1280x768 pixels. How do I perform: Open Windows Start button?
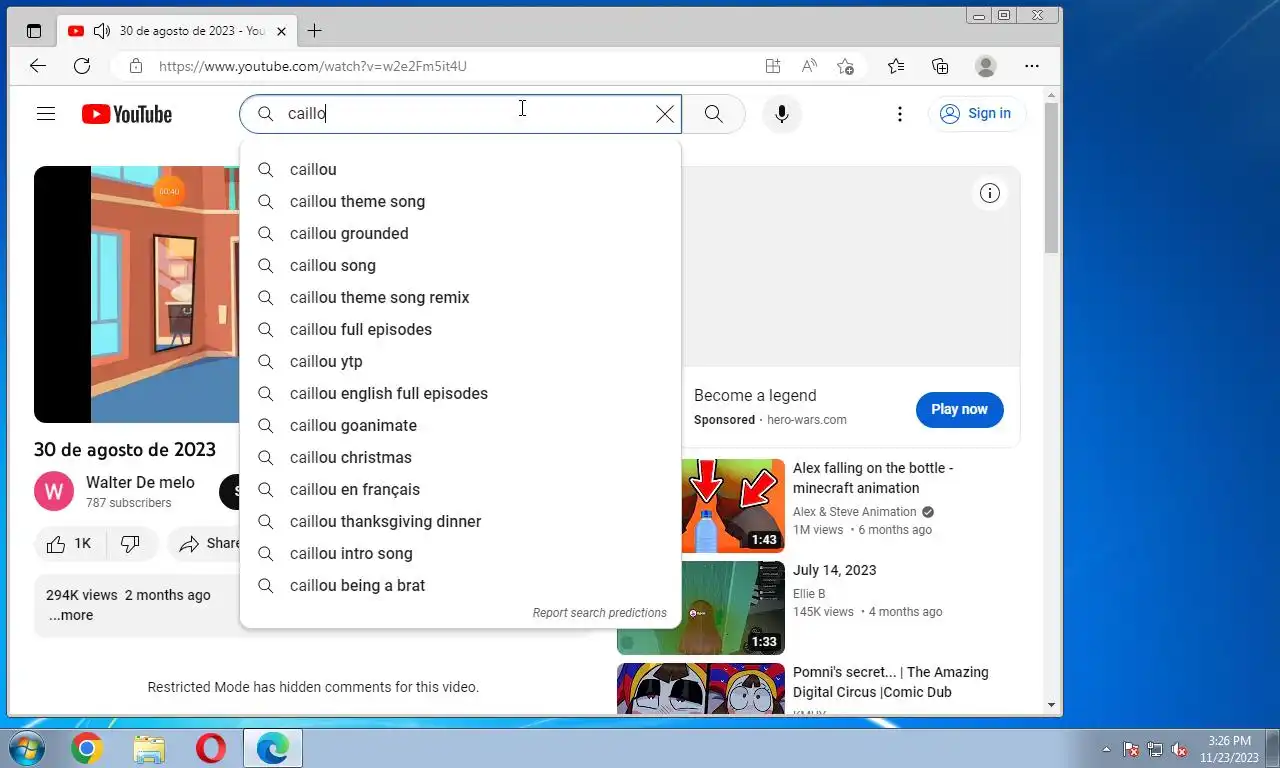coord(26,748)
